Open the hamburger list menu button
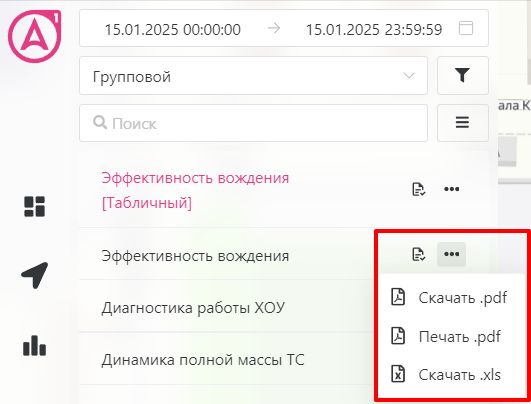 (x=463, y=123)
